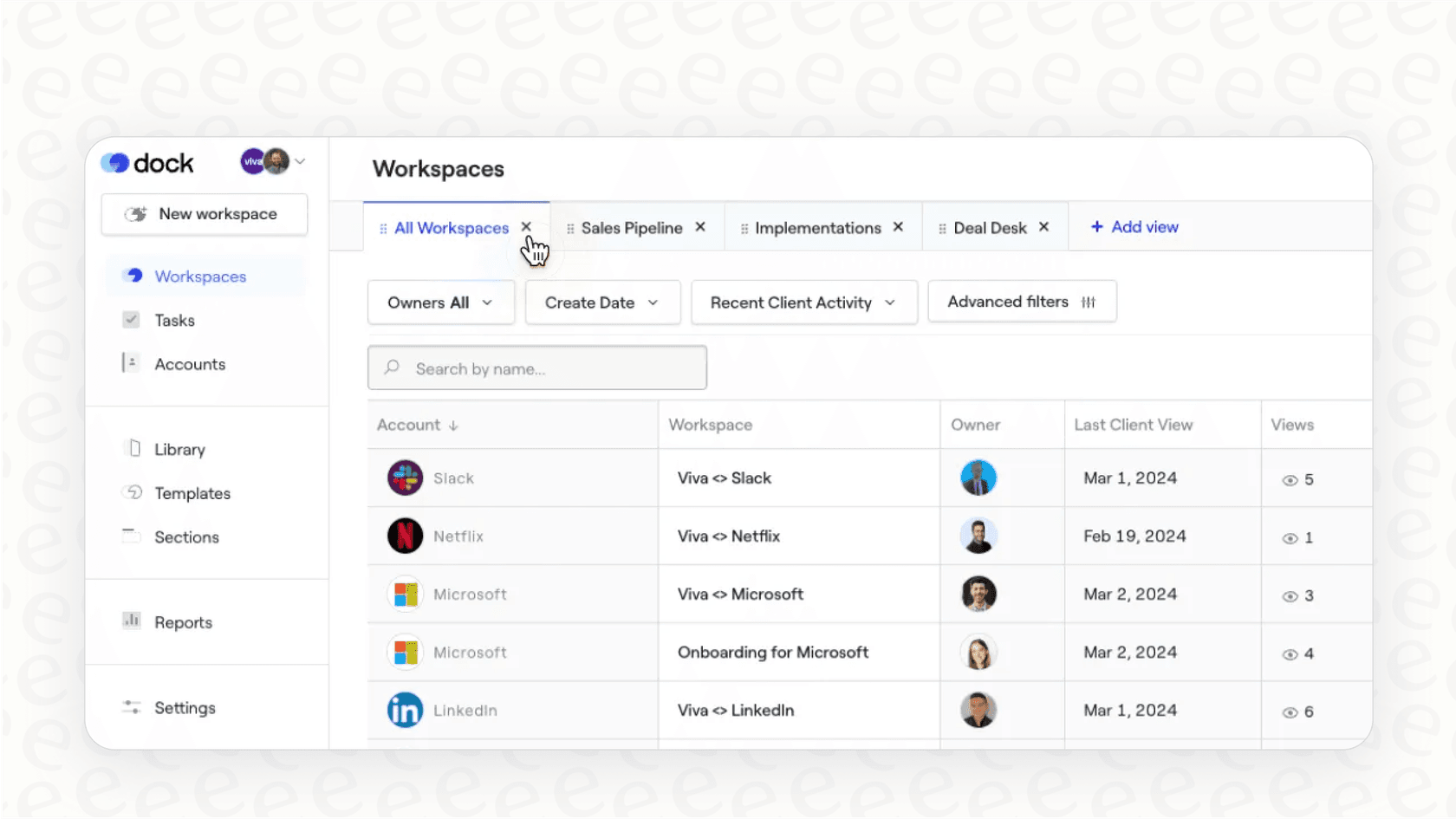Click the LinkedIn account logo
The height and width of the screenshot is (819, 1456).
pos(404,710)
